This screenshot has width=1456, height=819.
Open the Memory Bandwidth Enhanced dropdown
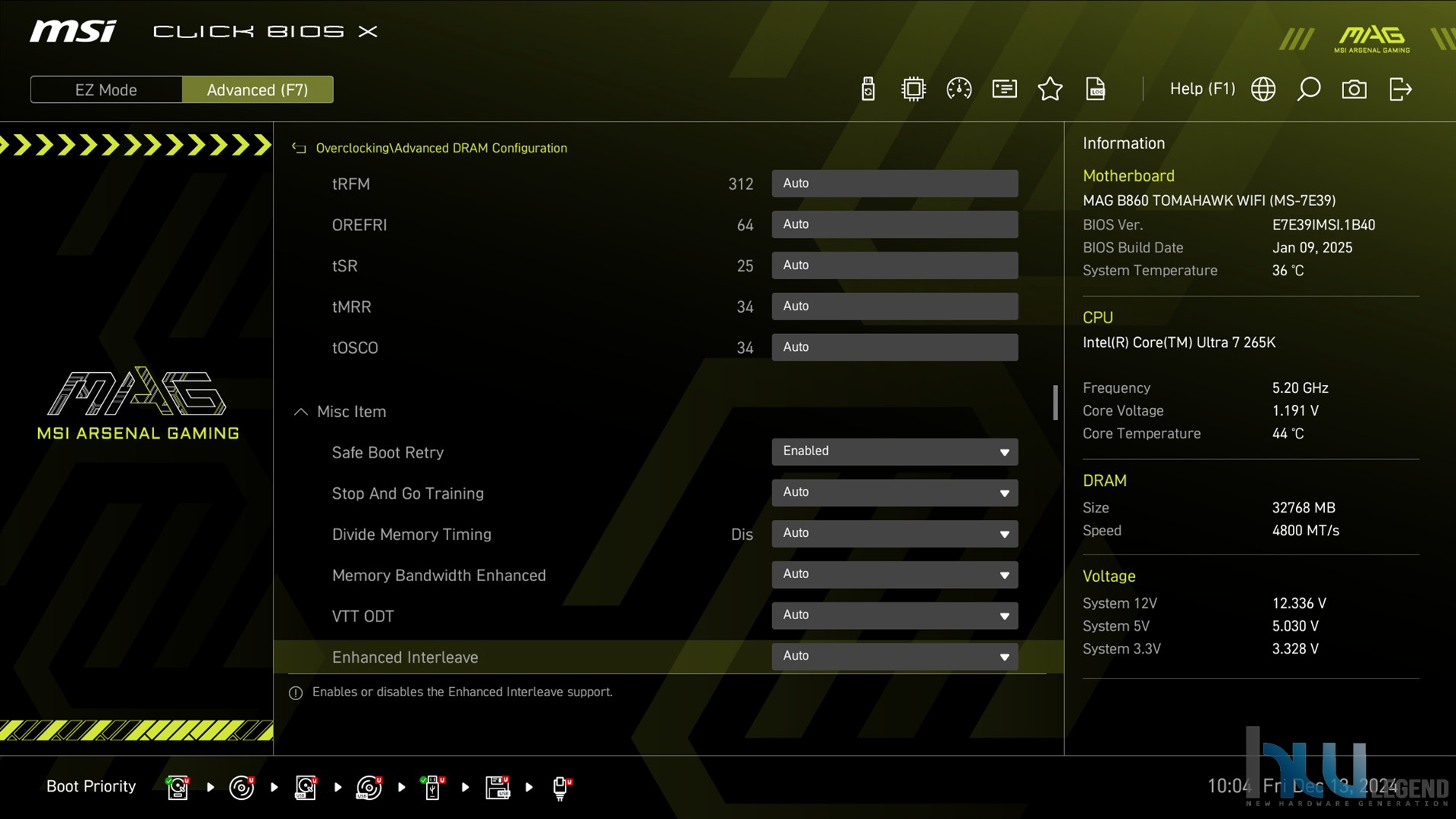click(x=894, y=574)
